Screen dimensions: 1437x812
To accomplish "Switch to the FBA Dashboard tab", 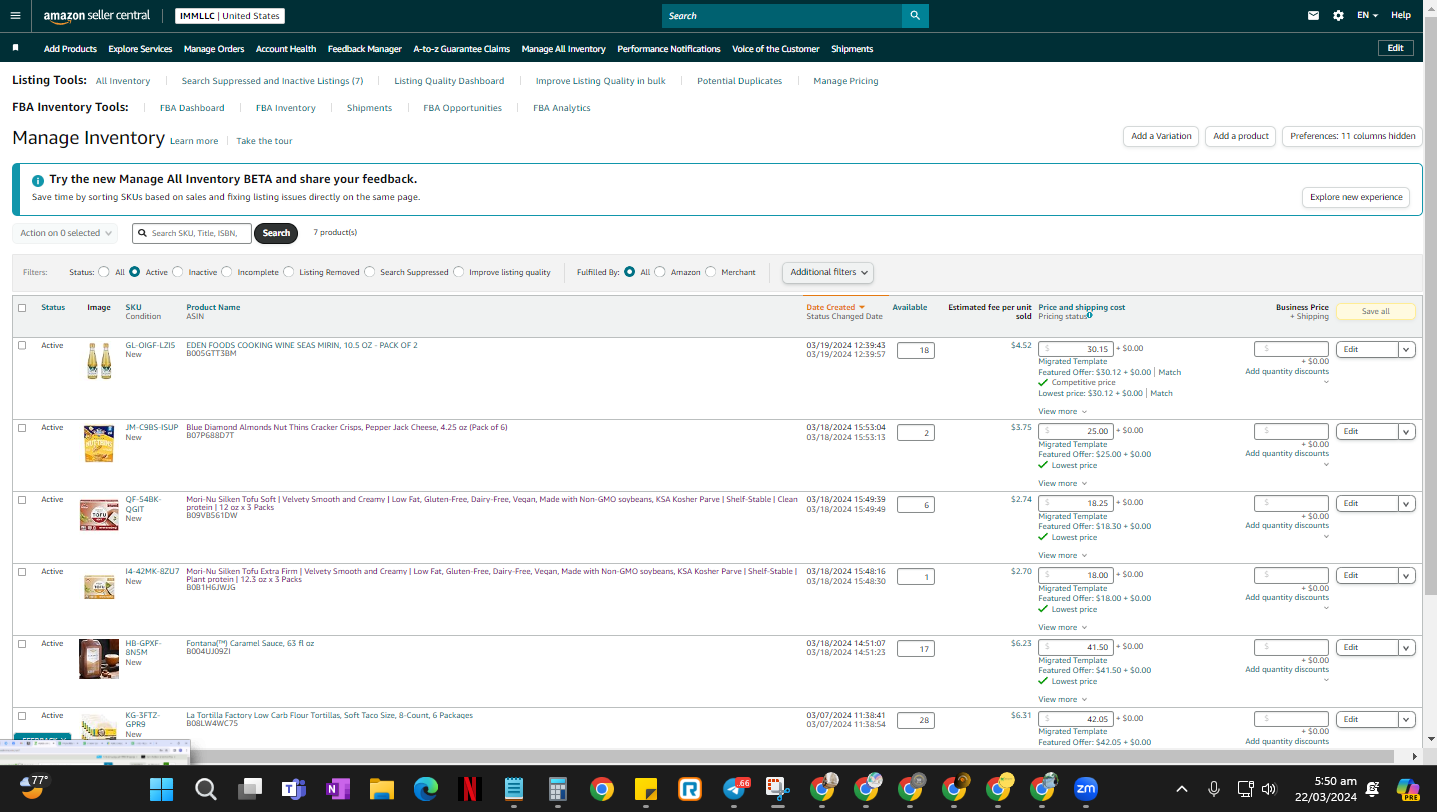I will point(192,108).
